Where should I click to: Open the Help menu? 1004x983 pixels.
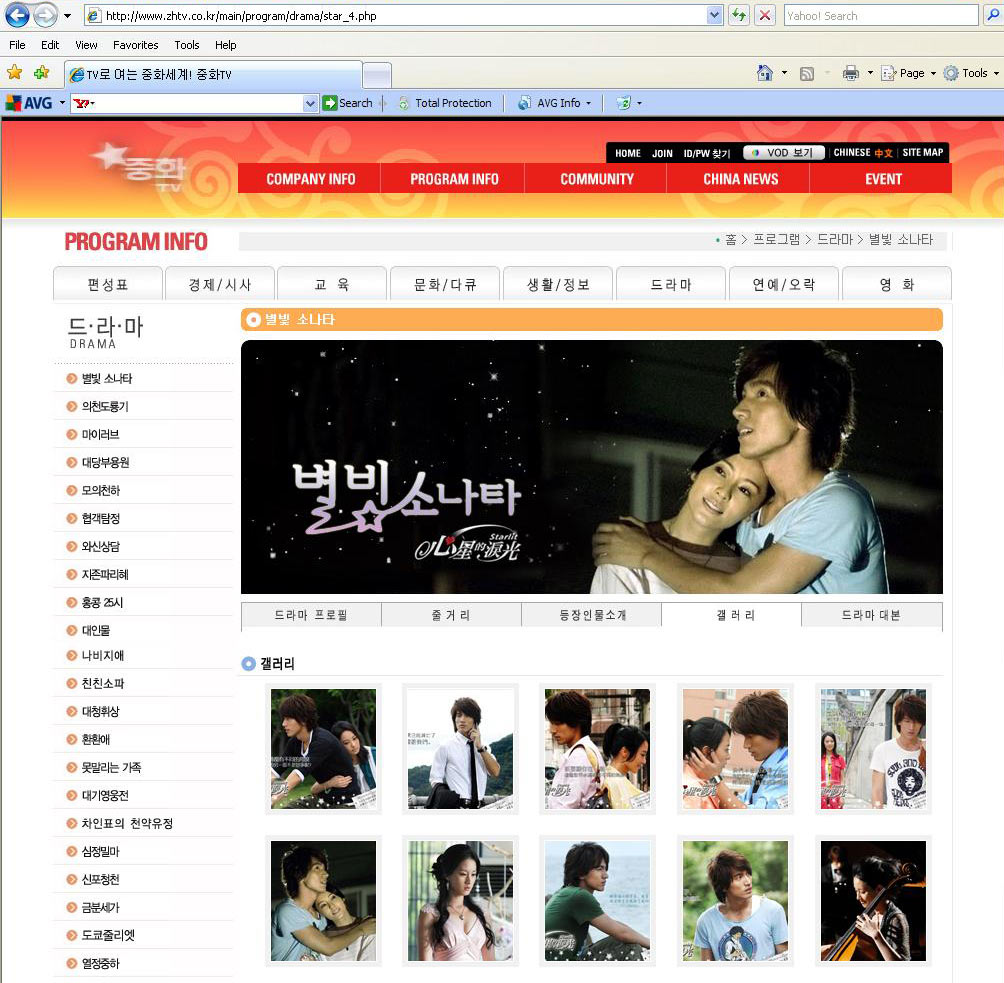pos(225,45)
